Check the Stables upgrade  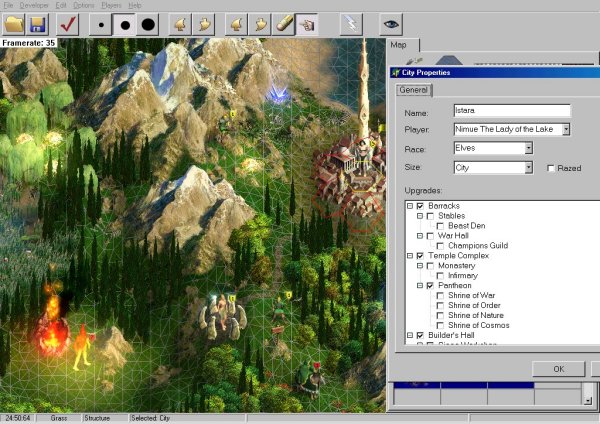tap(430, 216)
